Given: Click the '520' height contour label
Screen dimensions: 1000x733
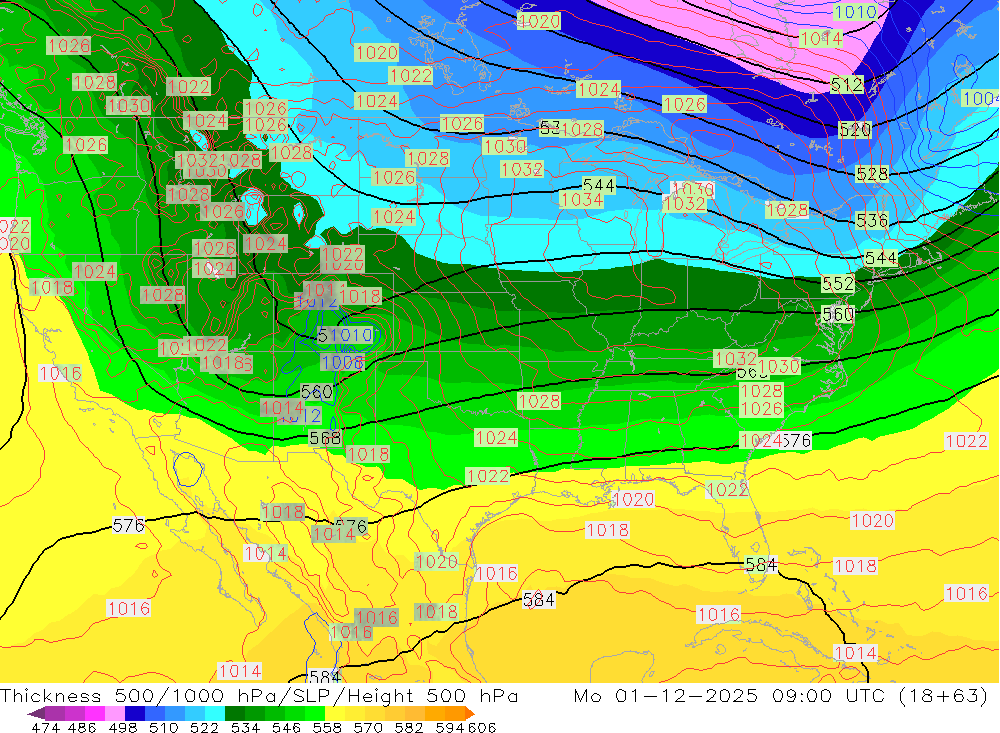Looking at the screenshot, I should tap(855, 130).
